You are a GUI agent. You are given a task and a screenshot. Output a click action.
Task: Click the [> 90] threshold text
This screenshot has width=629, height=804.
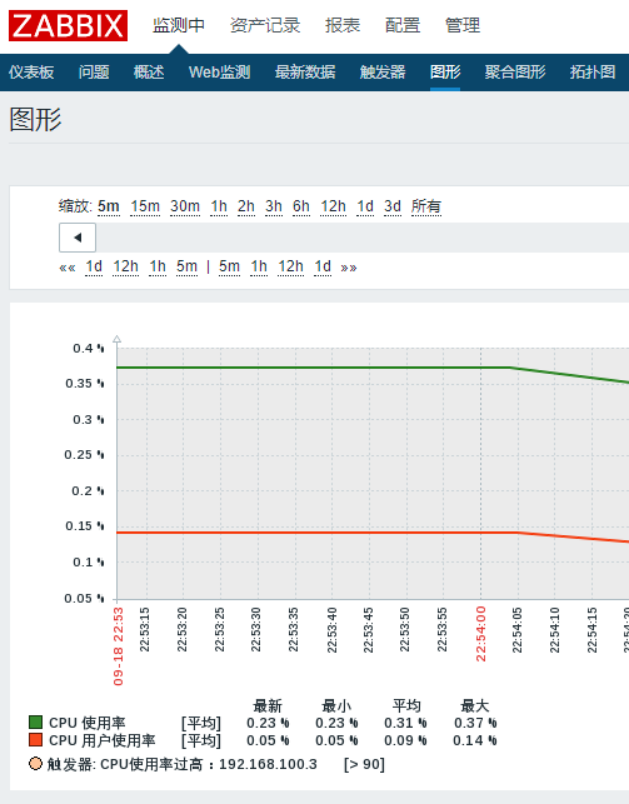(x=364, y=765)
